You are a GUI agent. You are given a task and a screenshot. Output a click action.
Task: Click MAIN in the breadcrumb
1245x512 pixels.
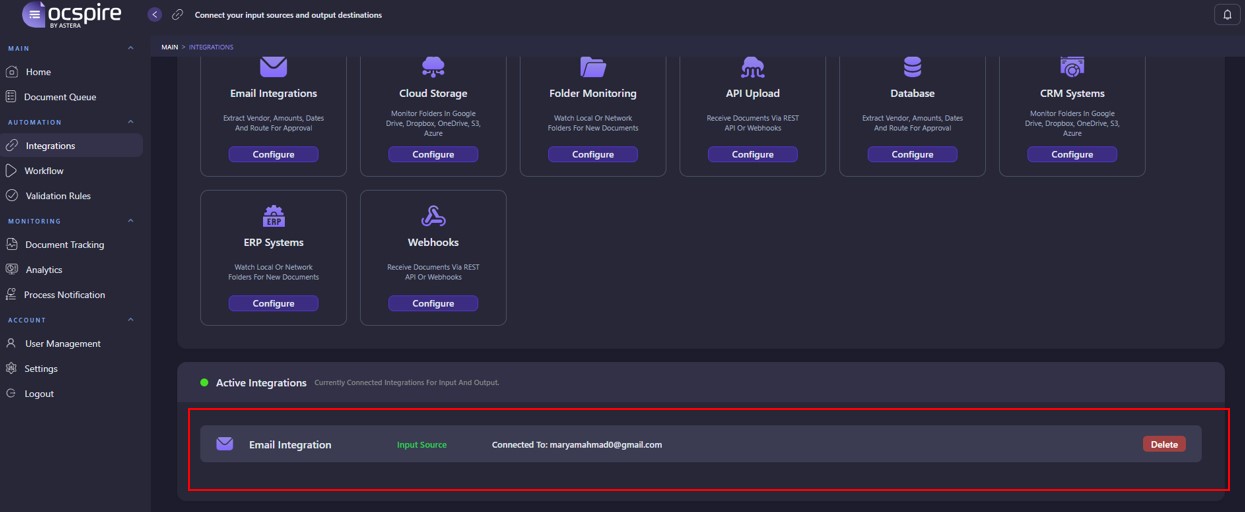pyautogui.click(x=169, y=47)
